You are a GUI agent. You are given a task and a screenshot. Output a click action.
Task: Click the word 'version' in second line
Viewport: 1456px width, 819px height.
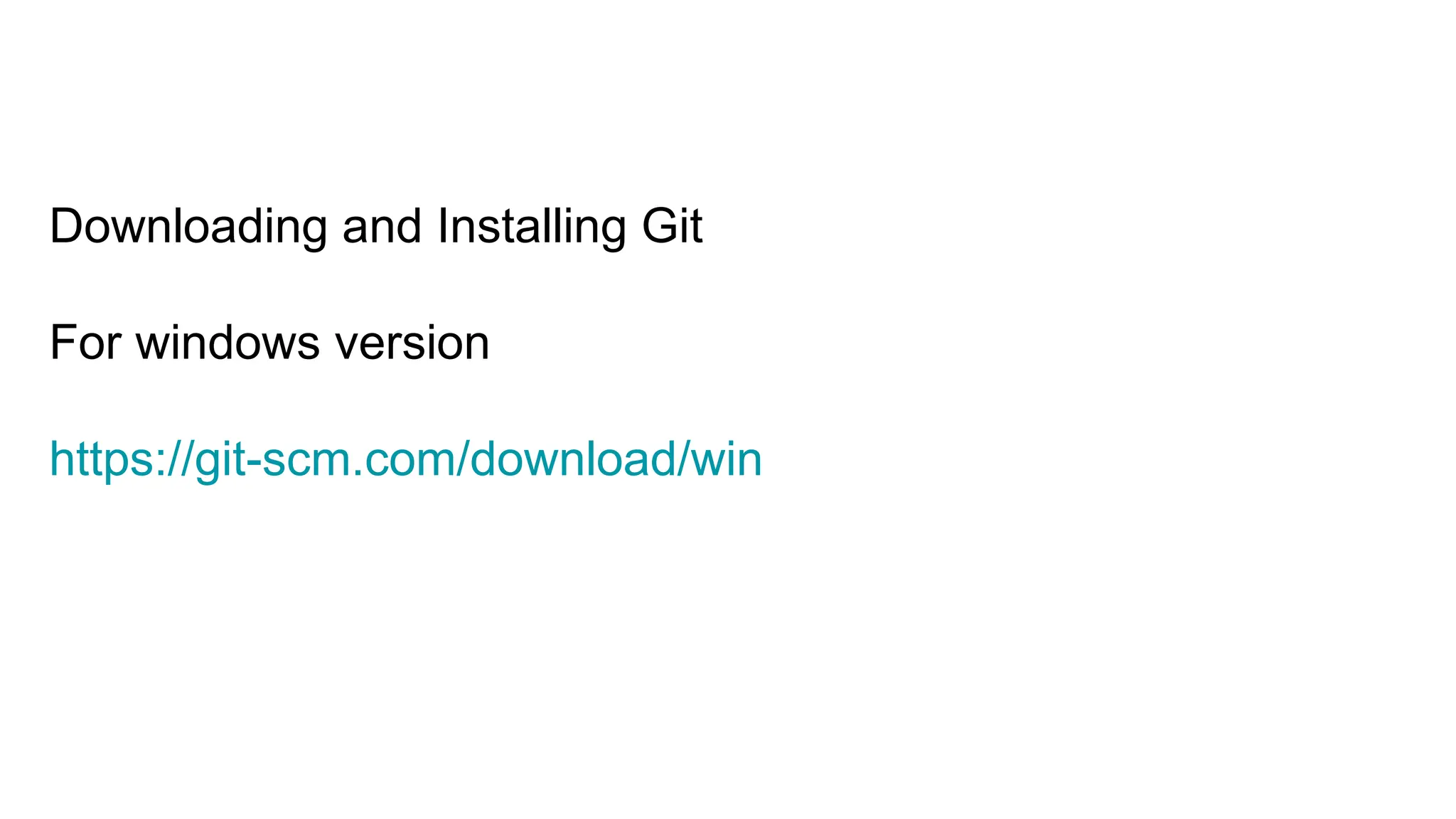point(413,343)
